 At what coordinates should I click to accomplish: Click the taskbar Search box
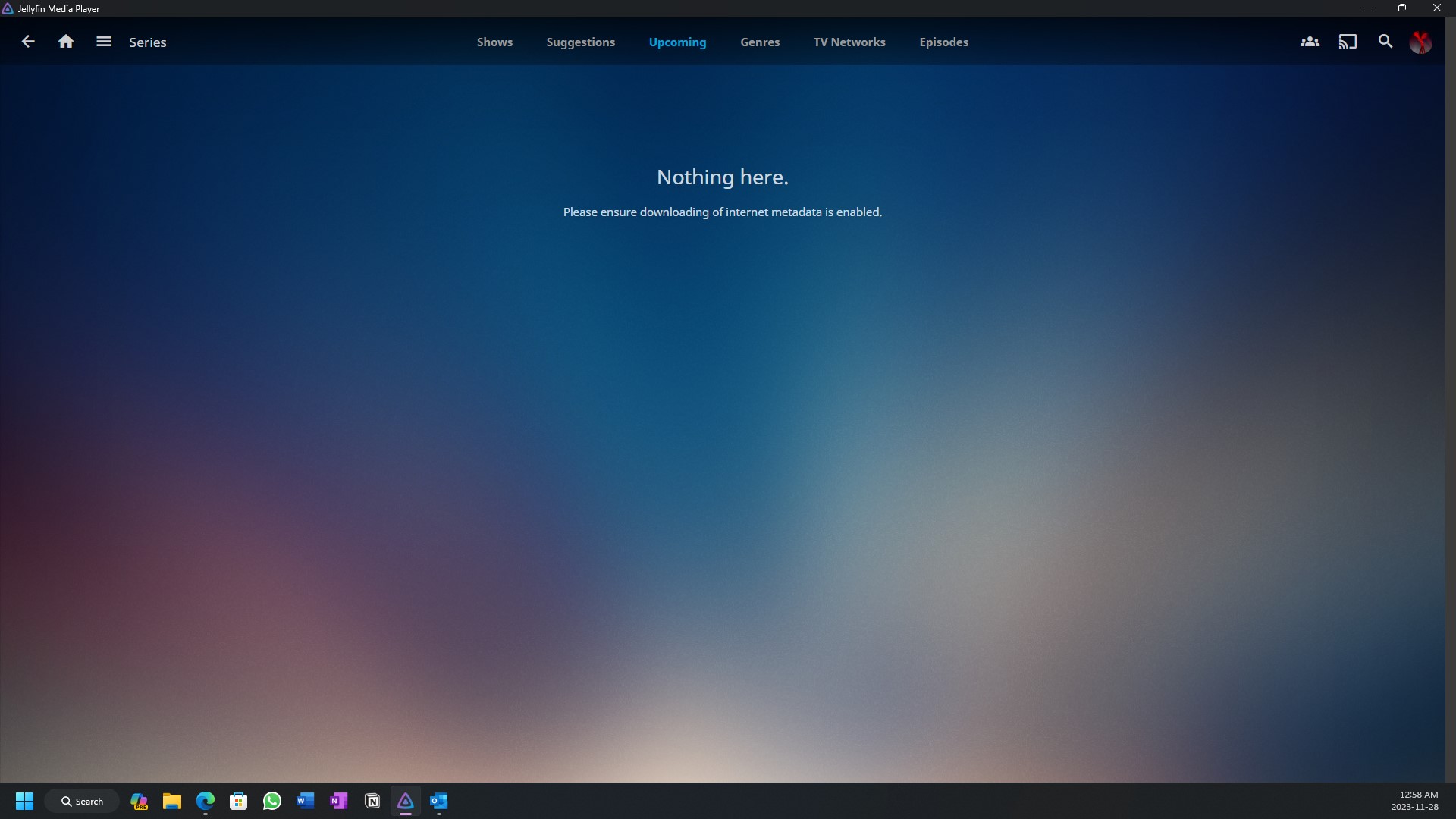coord(82,801)
